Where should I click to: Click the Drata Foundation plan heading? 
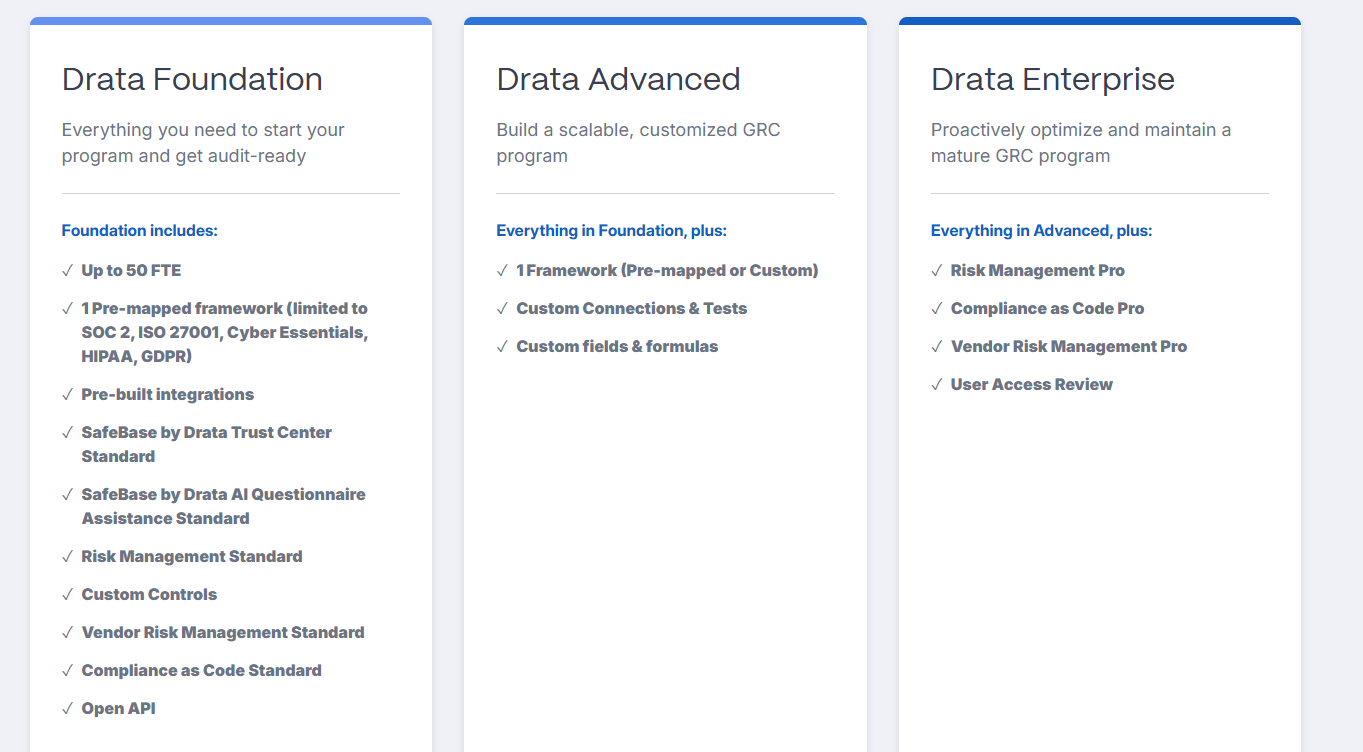[x=192, y=79]
